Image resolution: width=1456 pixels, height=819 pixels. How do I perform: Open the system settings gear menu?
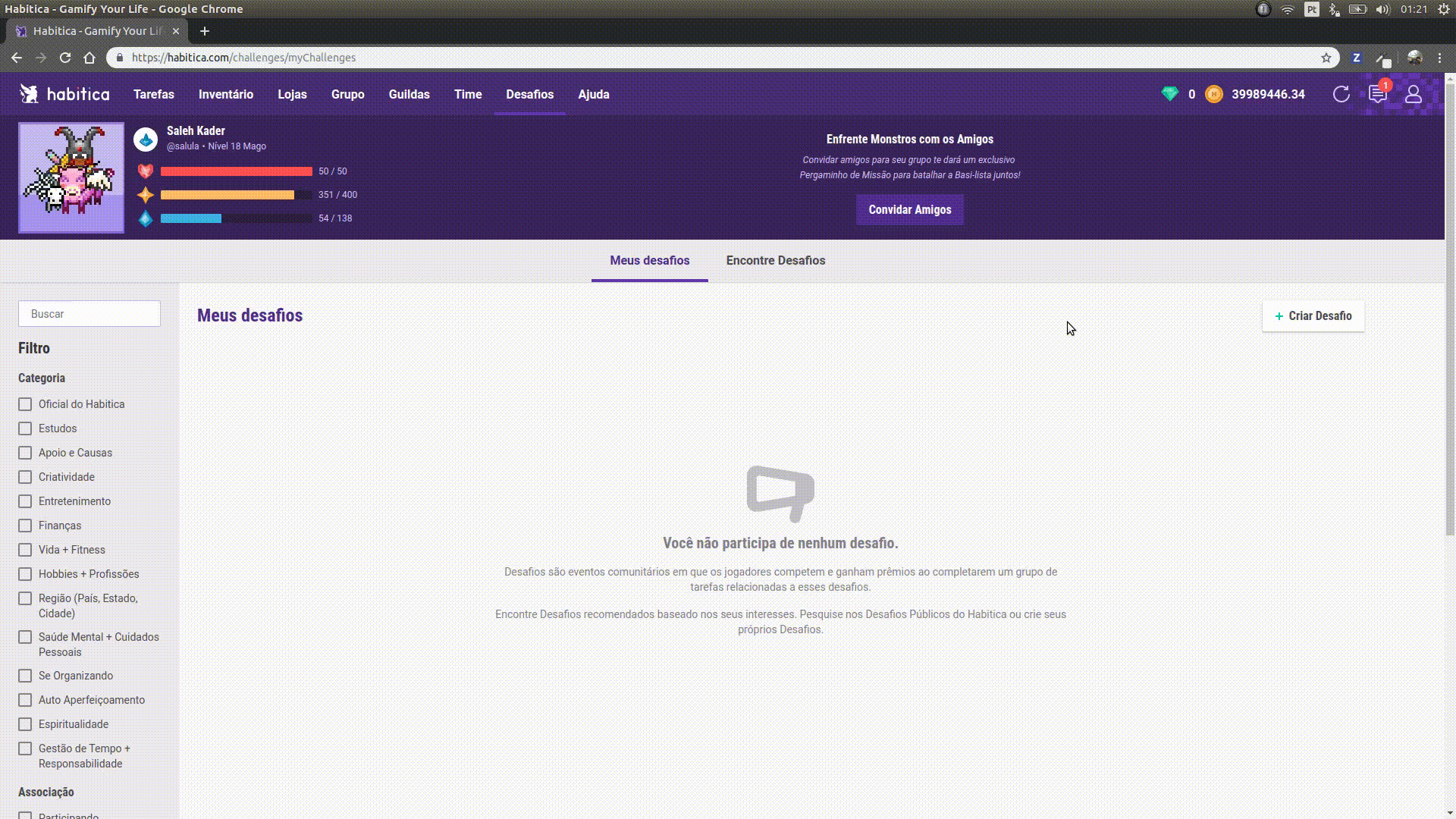1444,9
